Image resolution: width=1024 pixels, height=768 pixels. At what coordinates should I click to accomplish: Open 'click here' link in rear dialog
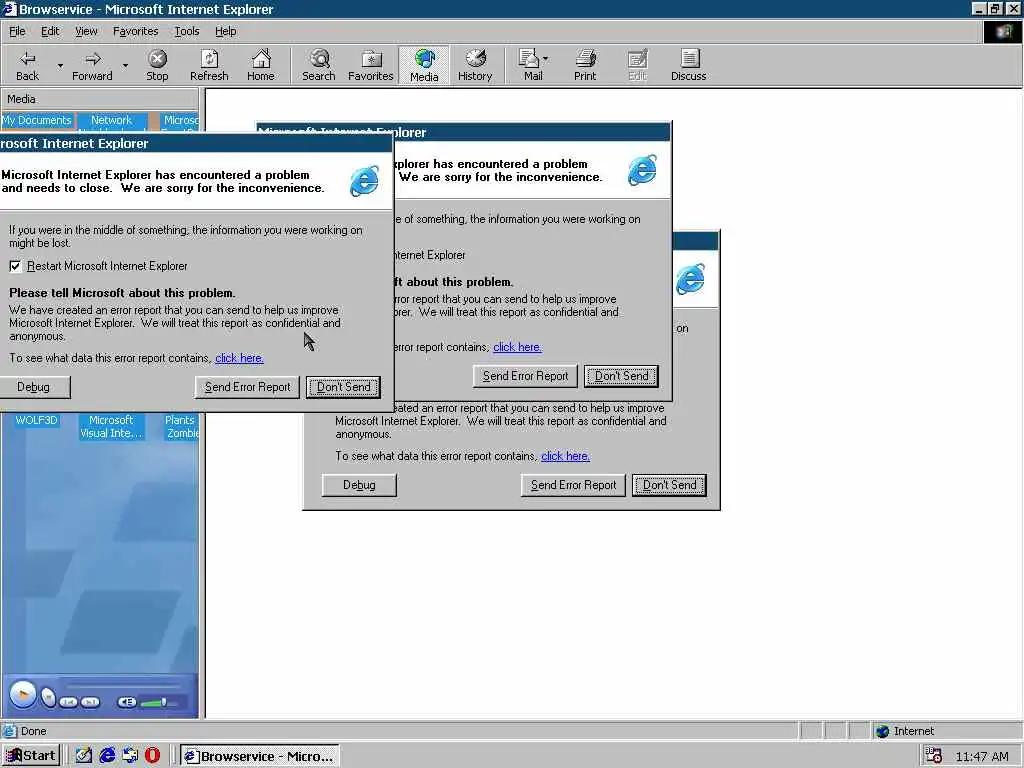click(566, 456)
